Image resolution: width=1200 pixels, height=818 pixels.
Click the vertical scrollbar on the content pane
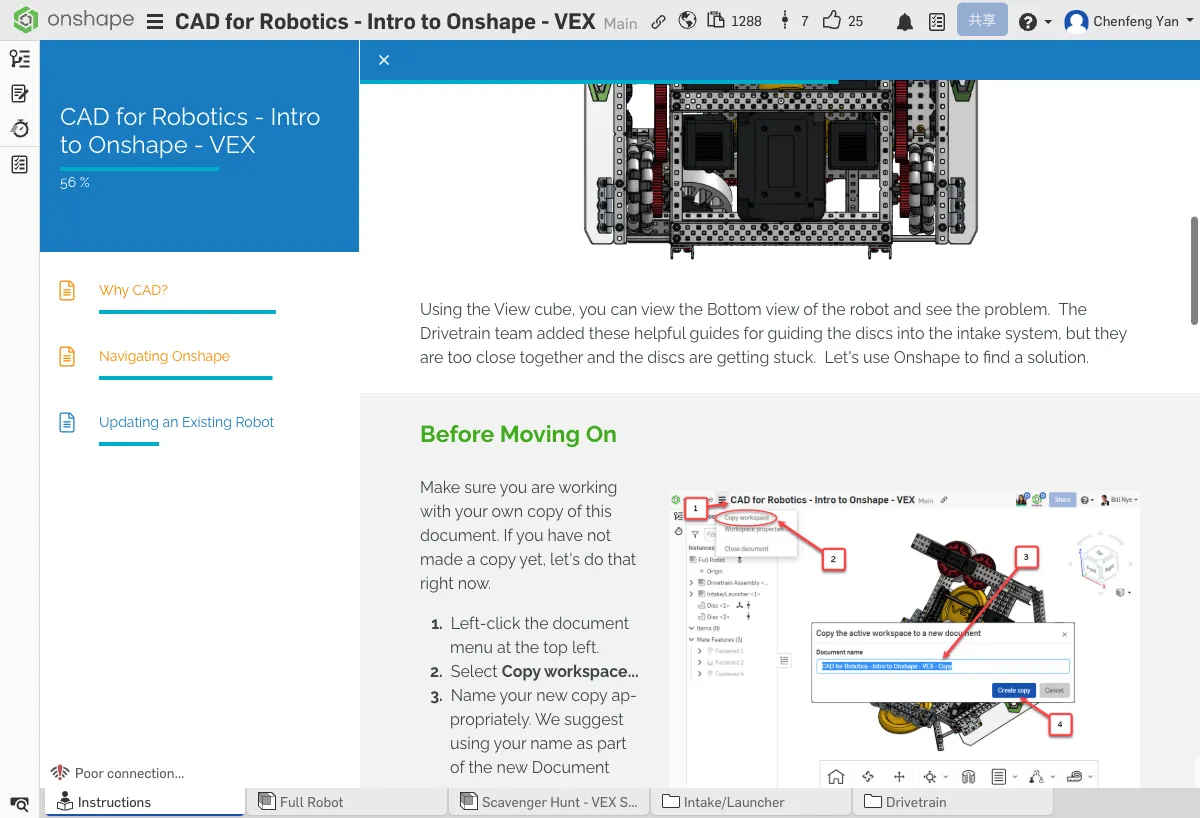click(x=1193, y=270)
